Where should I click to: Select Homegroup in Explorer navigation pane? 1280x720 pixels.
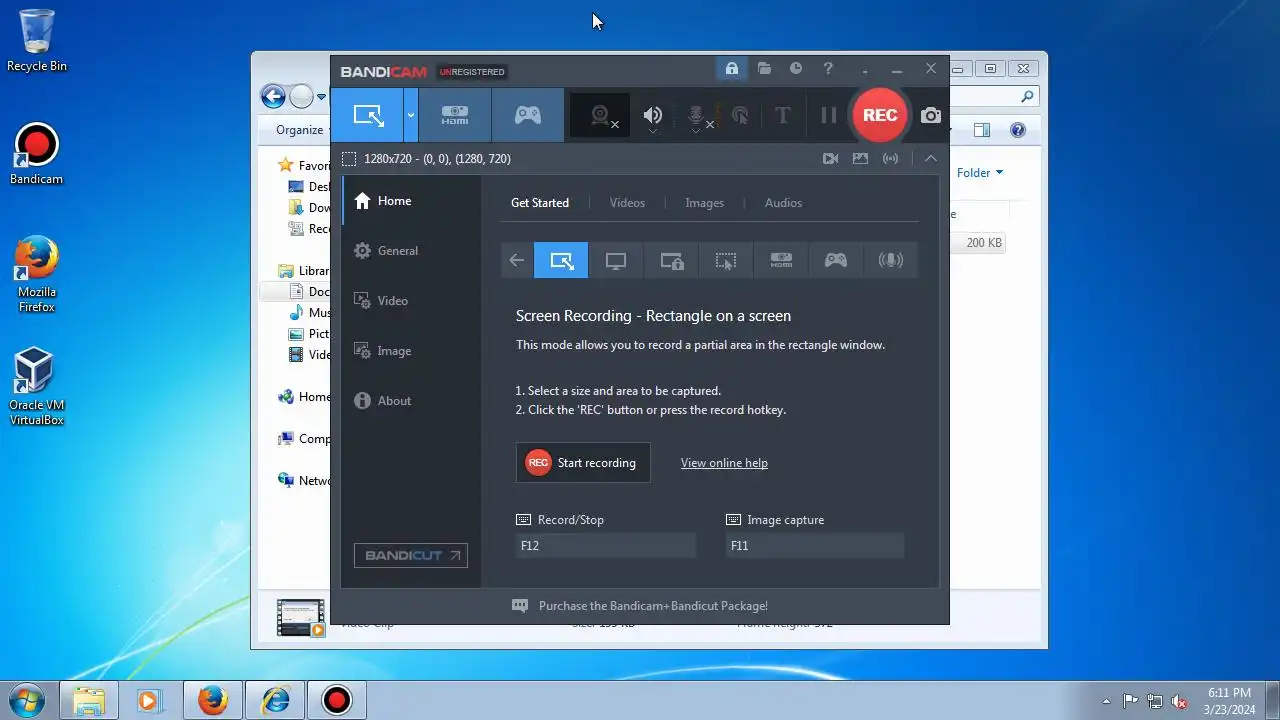[304, 397]
